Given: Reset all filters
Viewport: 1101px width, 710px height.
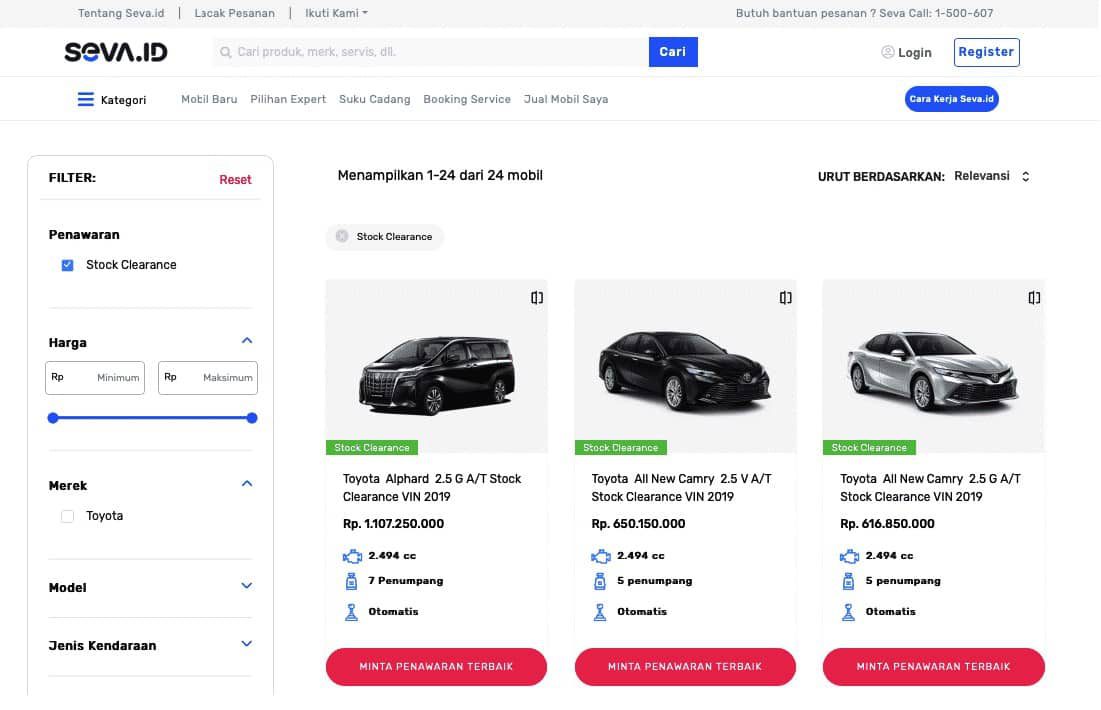Looking at the screenshot, I should (235, 180).
